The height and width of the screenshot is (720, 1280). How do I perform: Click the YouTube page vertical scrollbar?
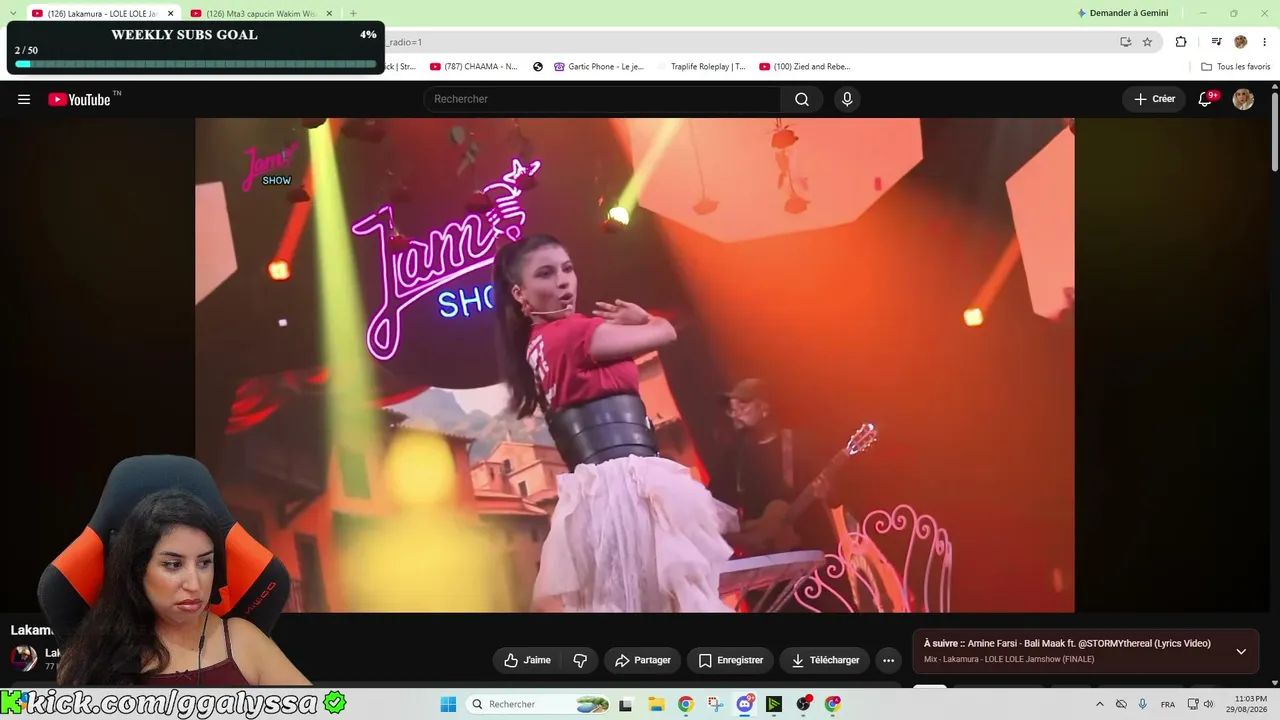(1274, 130)
